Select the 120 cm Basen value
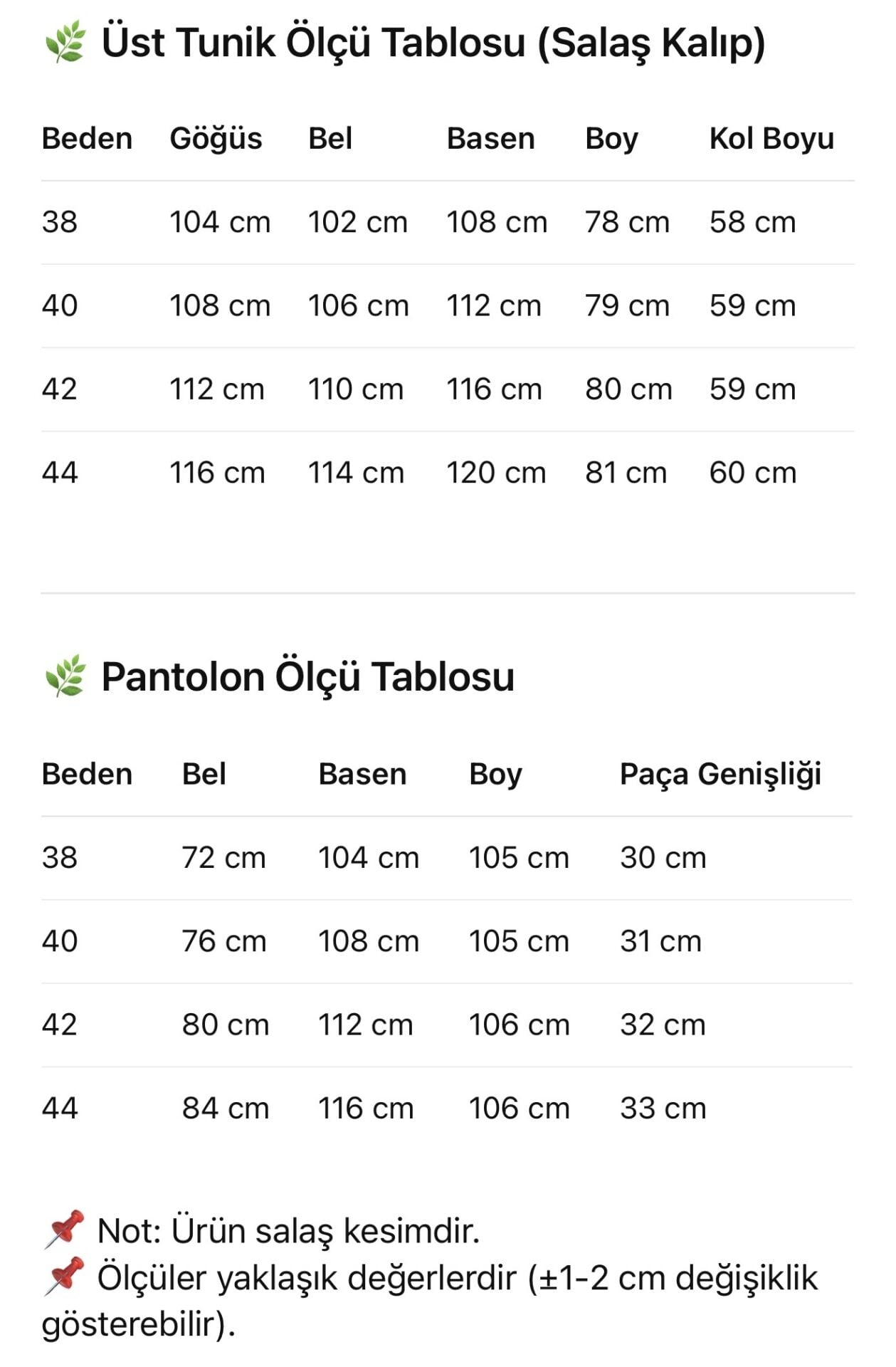The image size is (896, 1367). pos(496,473)
